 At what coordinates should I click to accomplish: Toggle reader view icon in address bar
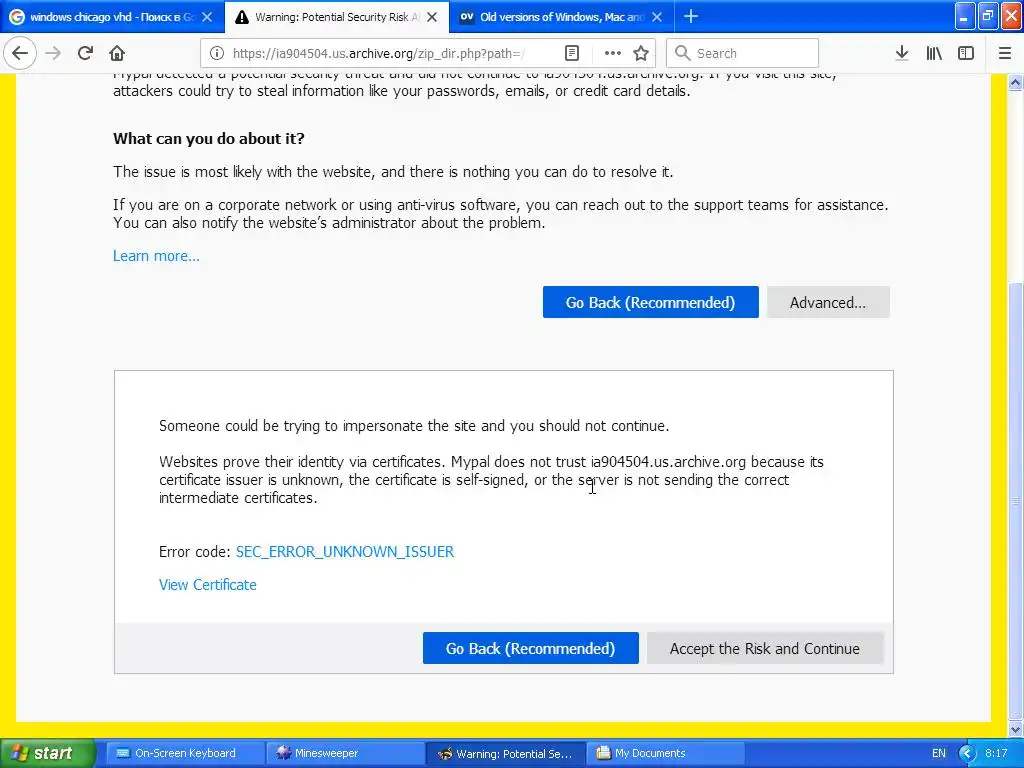(571, 53)
